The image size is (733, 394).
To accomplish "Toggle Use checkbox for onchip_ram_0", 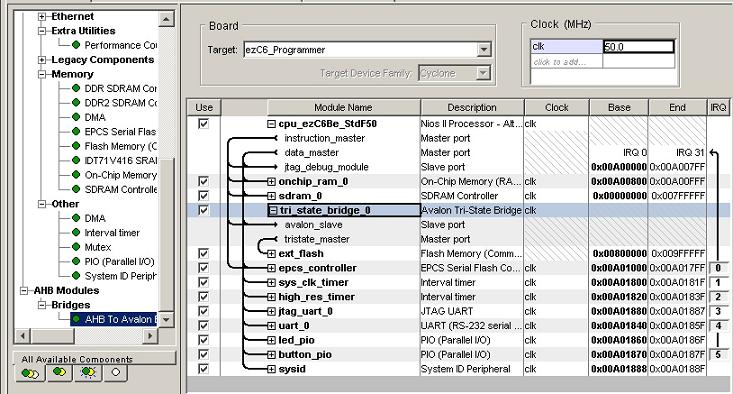I will click(203, 181).
